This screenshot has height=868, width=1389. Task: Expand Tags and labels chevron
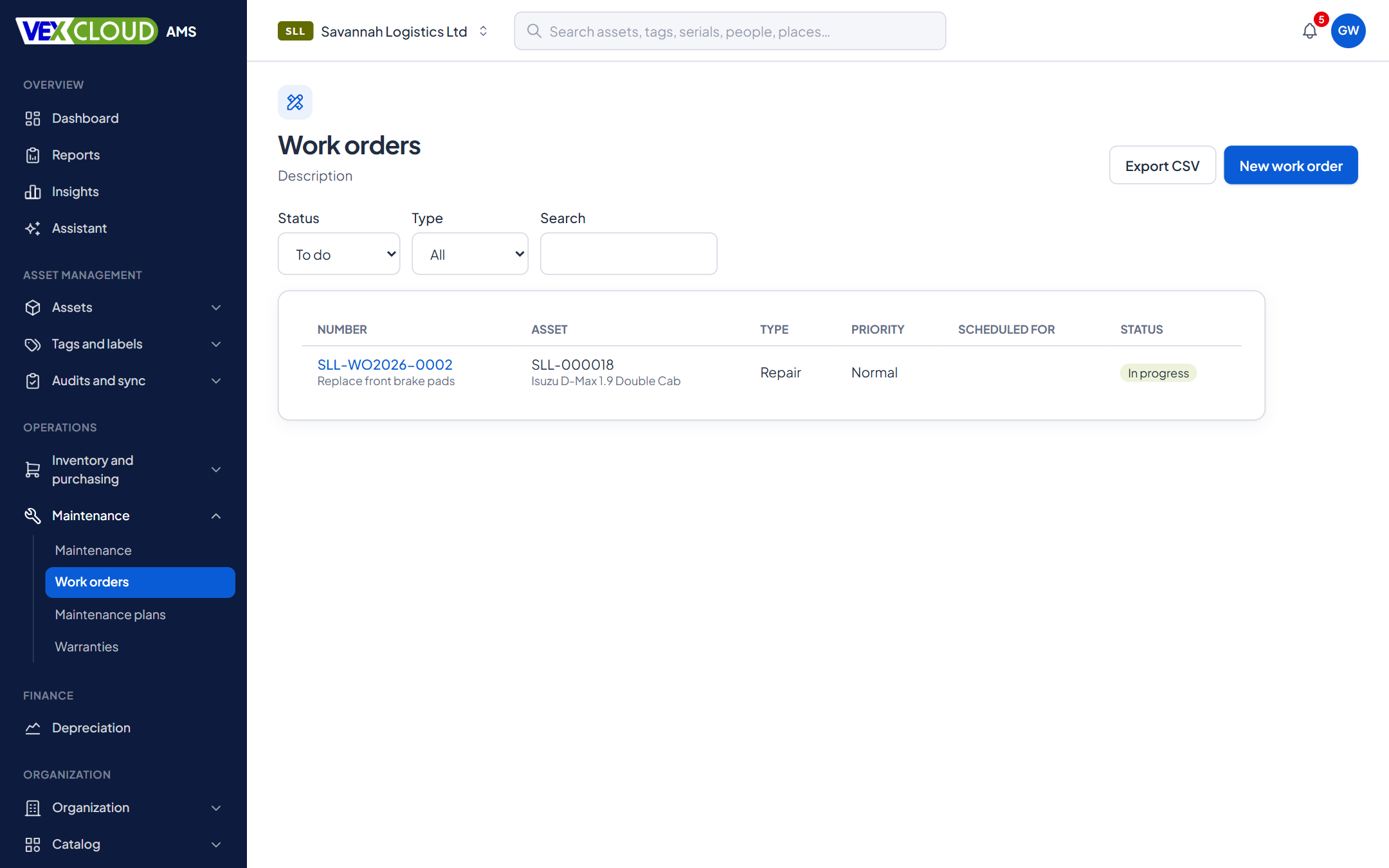tap(216, 344)
